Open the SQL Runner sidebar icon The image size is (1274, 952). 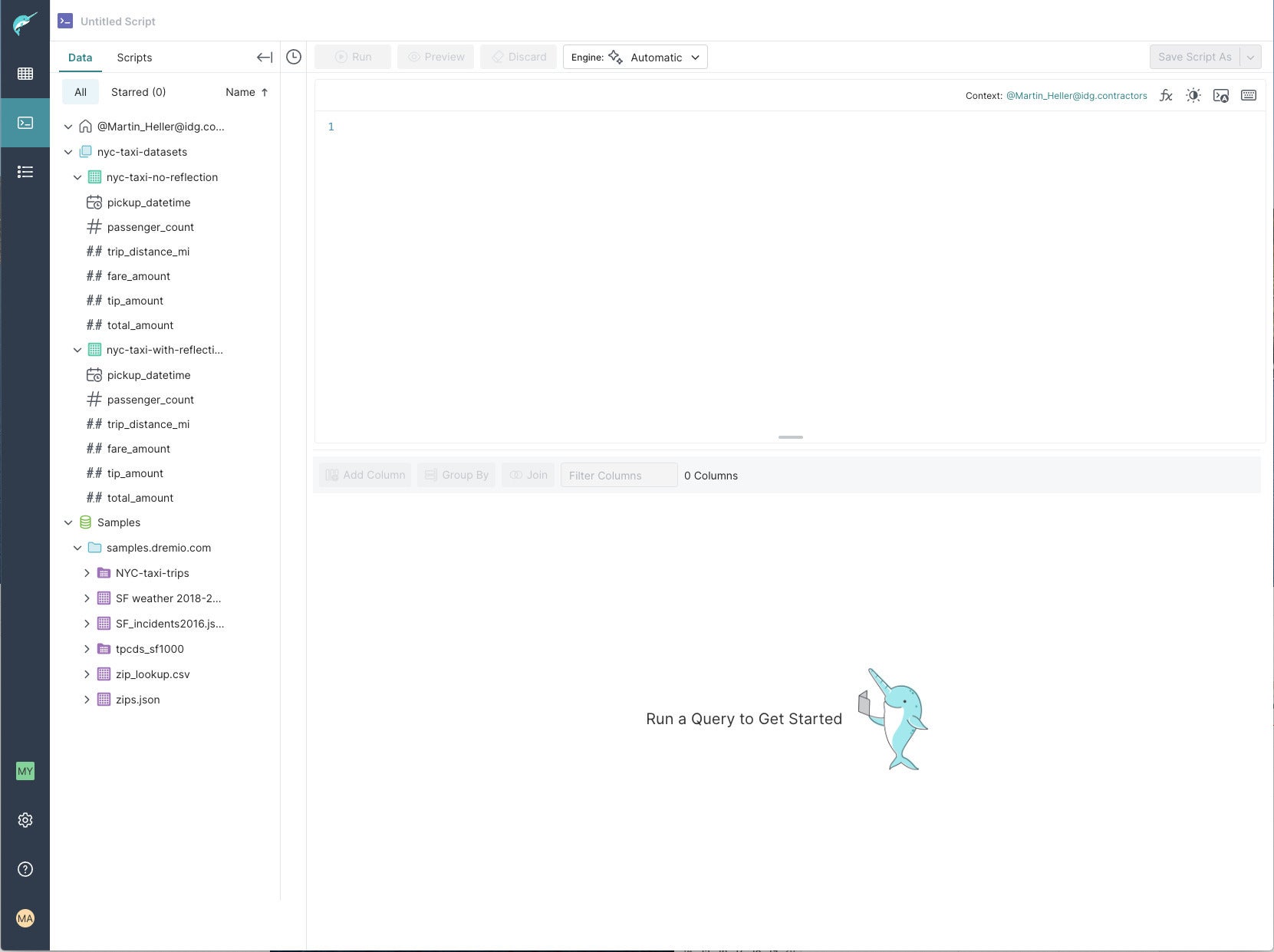pyautogui.click(x=25, y=123)
